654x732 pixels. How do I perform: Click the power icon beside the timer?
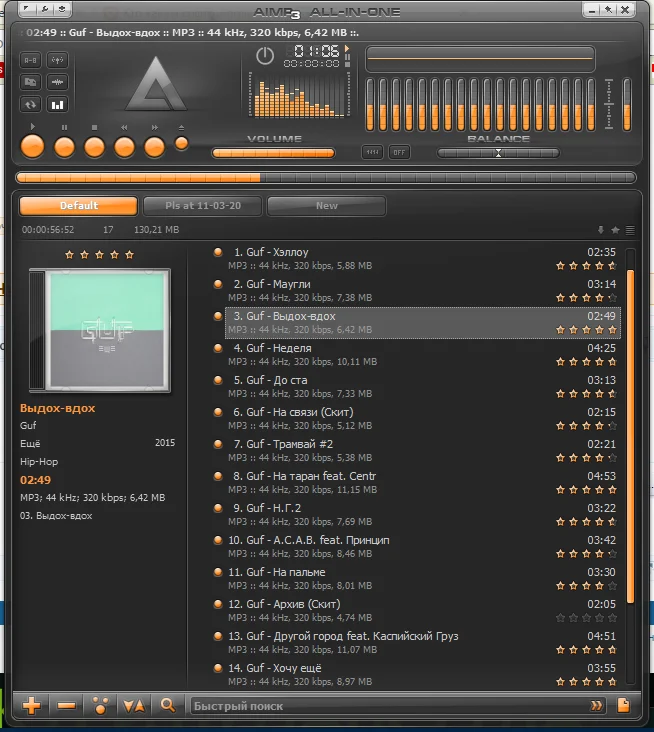(x=265, y=56)
